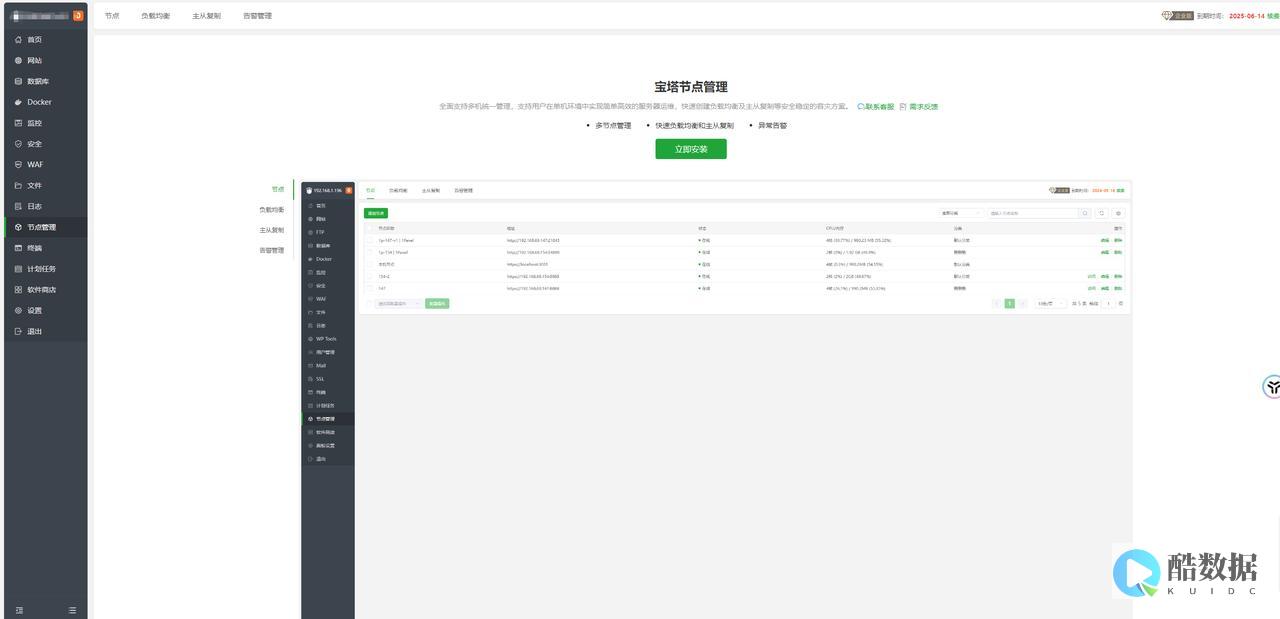Click the green page 1 button in preview
Screen dimensions: 1280x619
click(x=1010, y=303)
